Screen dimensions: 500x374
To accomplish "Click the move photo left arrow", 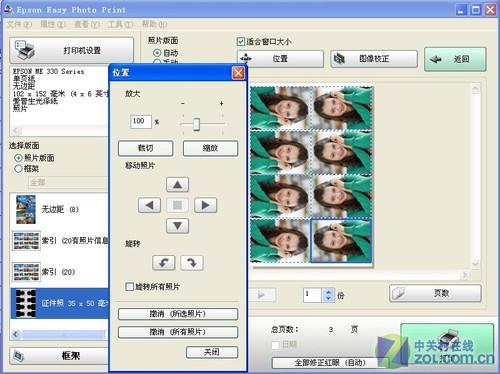I will click(149, 205).
